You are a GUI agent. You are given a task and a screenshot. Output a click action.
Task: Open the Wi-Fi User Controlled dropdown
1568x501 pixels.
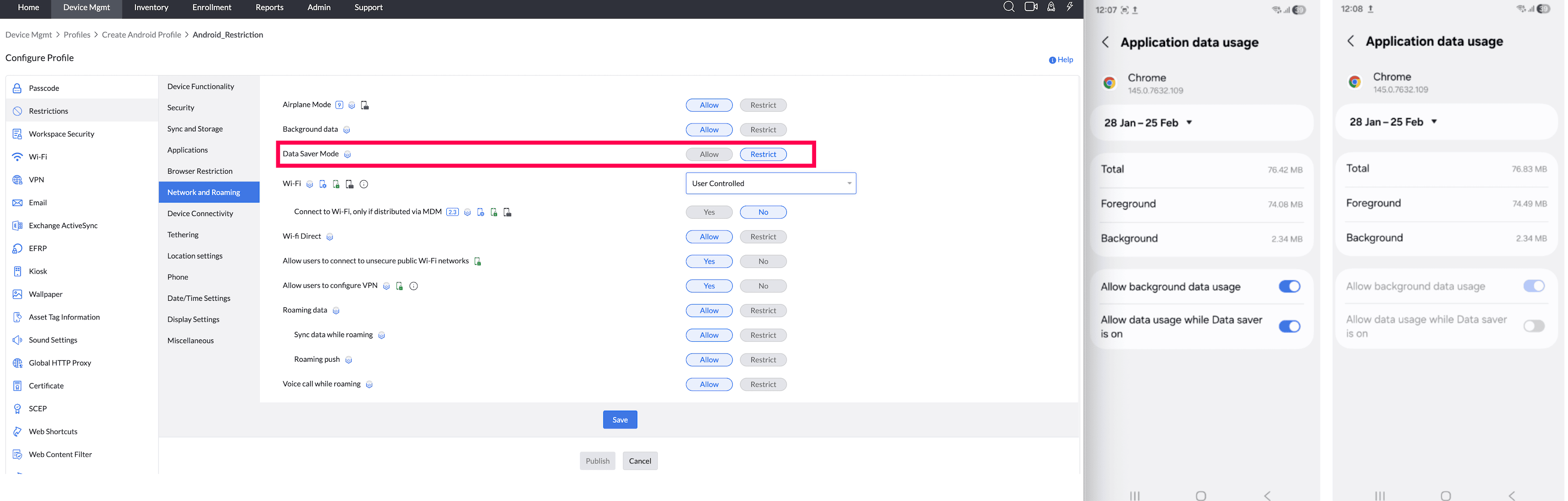coord(770,183)
